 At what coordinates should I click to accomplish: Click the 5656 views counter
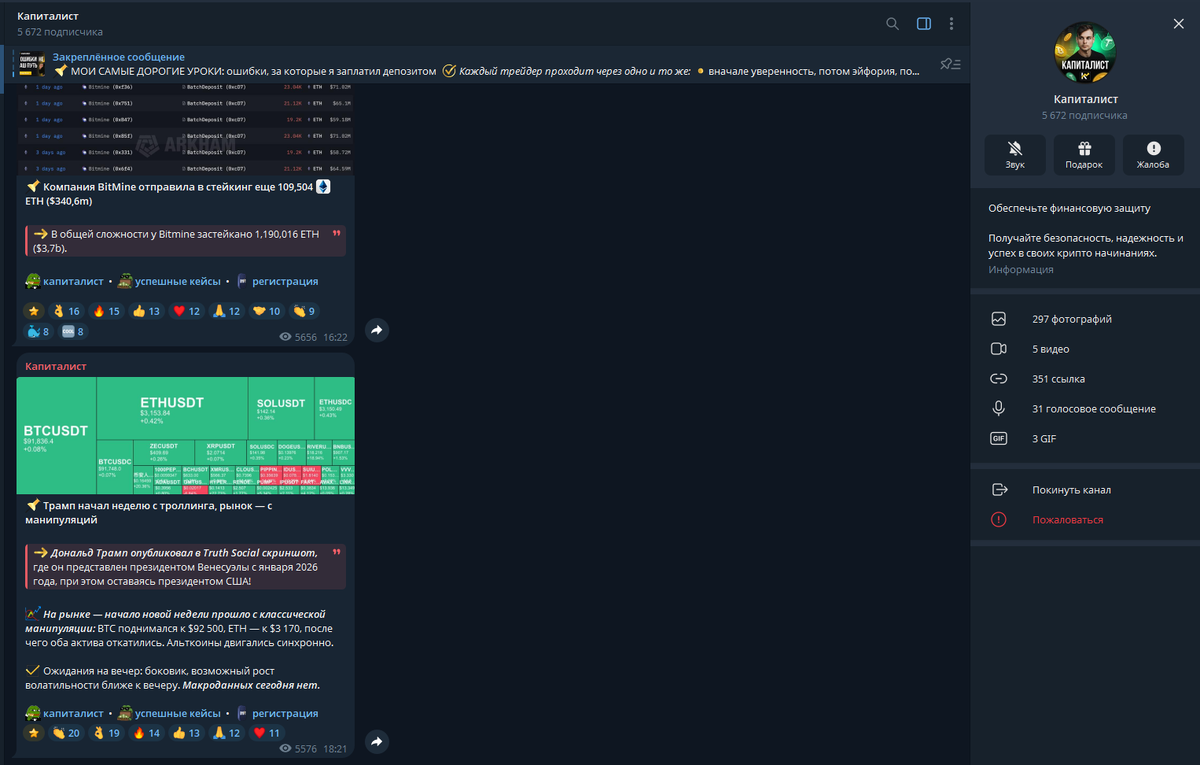pyautogui.click(x=298, y=338)
